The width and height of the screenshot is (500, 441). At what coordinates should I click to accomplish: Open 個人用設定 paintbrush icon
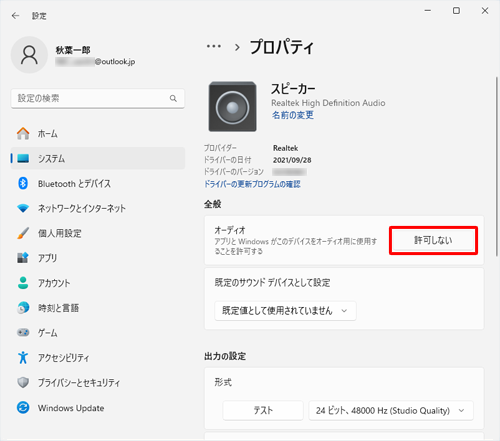(23, 233)
